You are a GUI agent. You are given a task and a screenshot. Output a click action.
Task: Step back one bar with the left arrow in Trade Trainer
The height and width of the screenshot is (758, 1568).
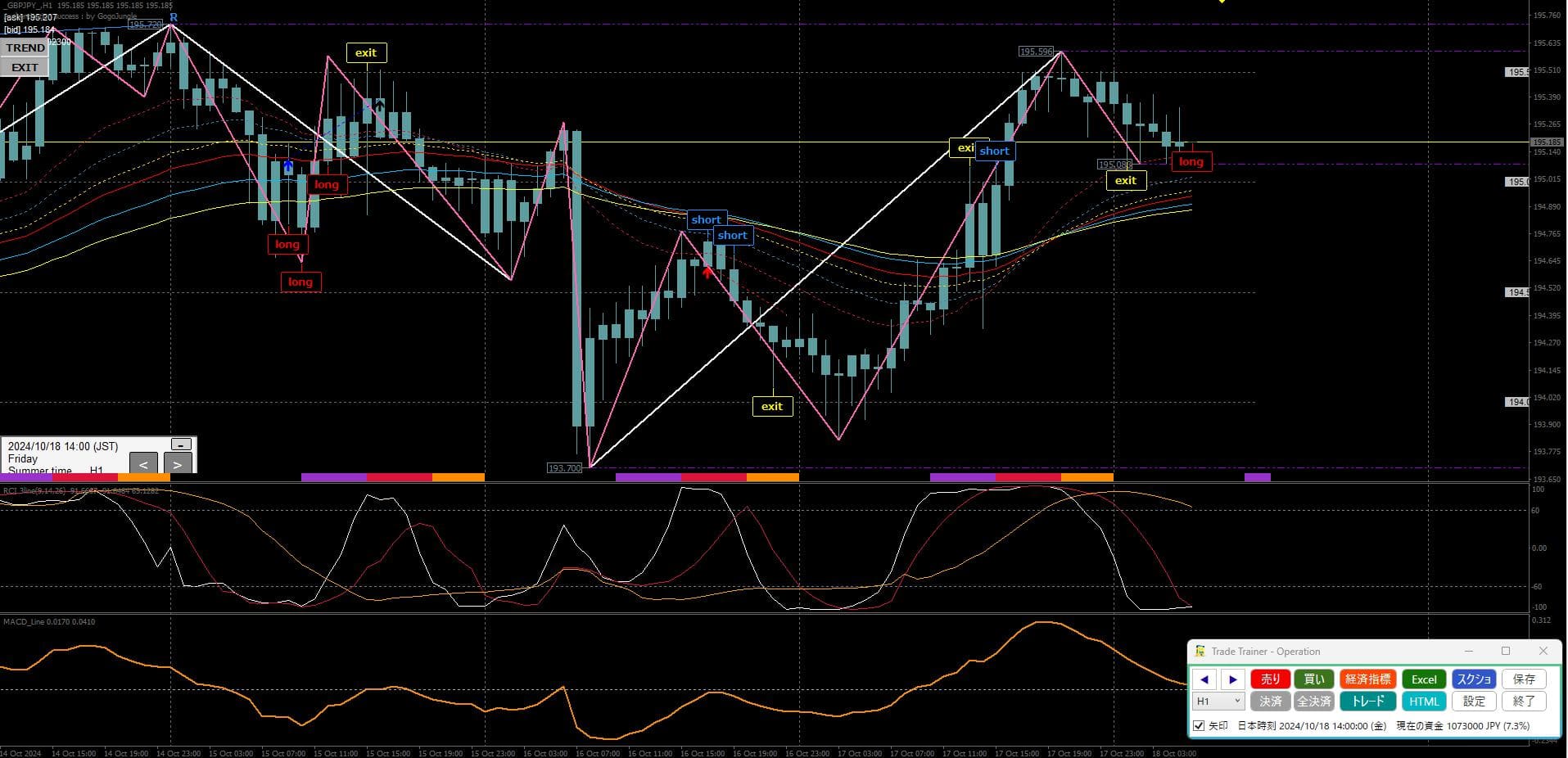tap(1204, 679)
